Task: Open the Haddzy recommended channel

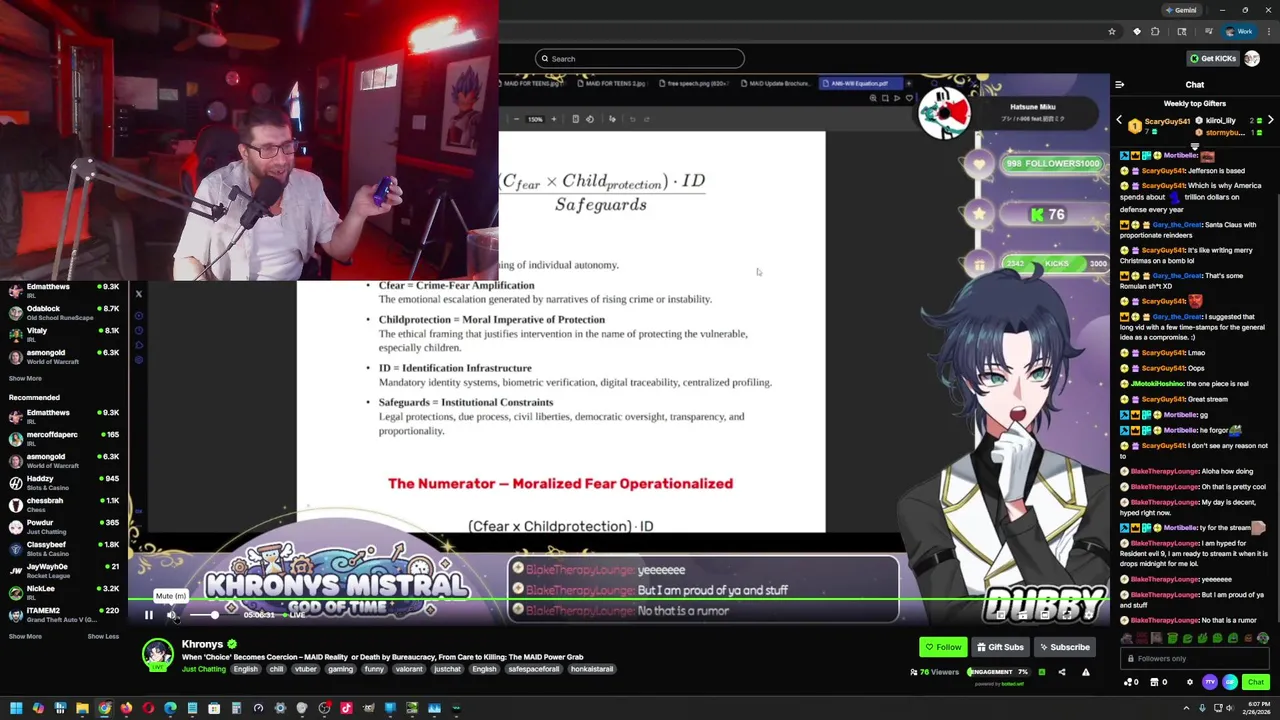Action: click(64, 482)
